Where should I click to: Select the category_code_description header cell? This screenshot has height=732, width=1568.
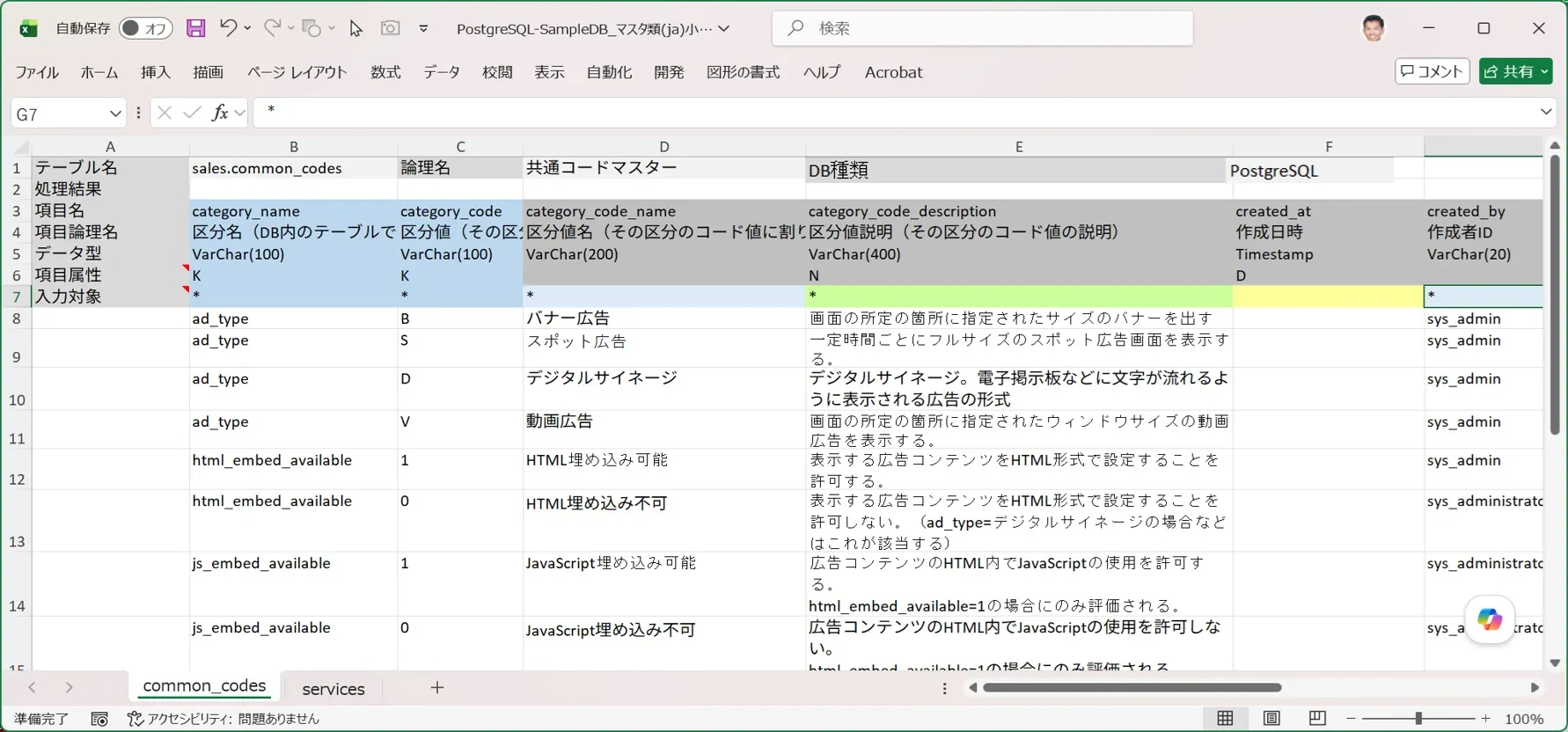(x=1019, y=211)
